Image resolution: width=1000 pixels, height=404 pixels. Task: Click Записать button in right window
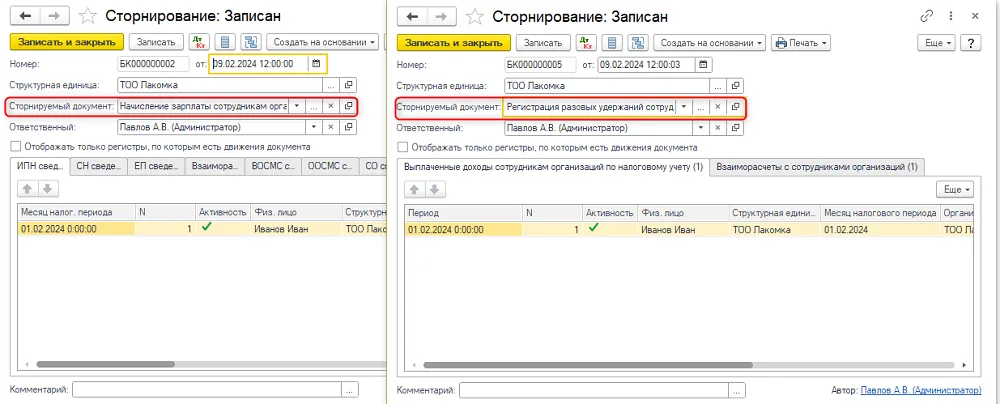click(543, 43)
